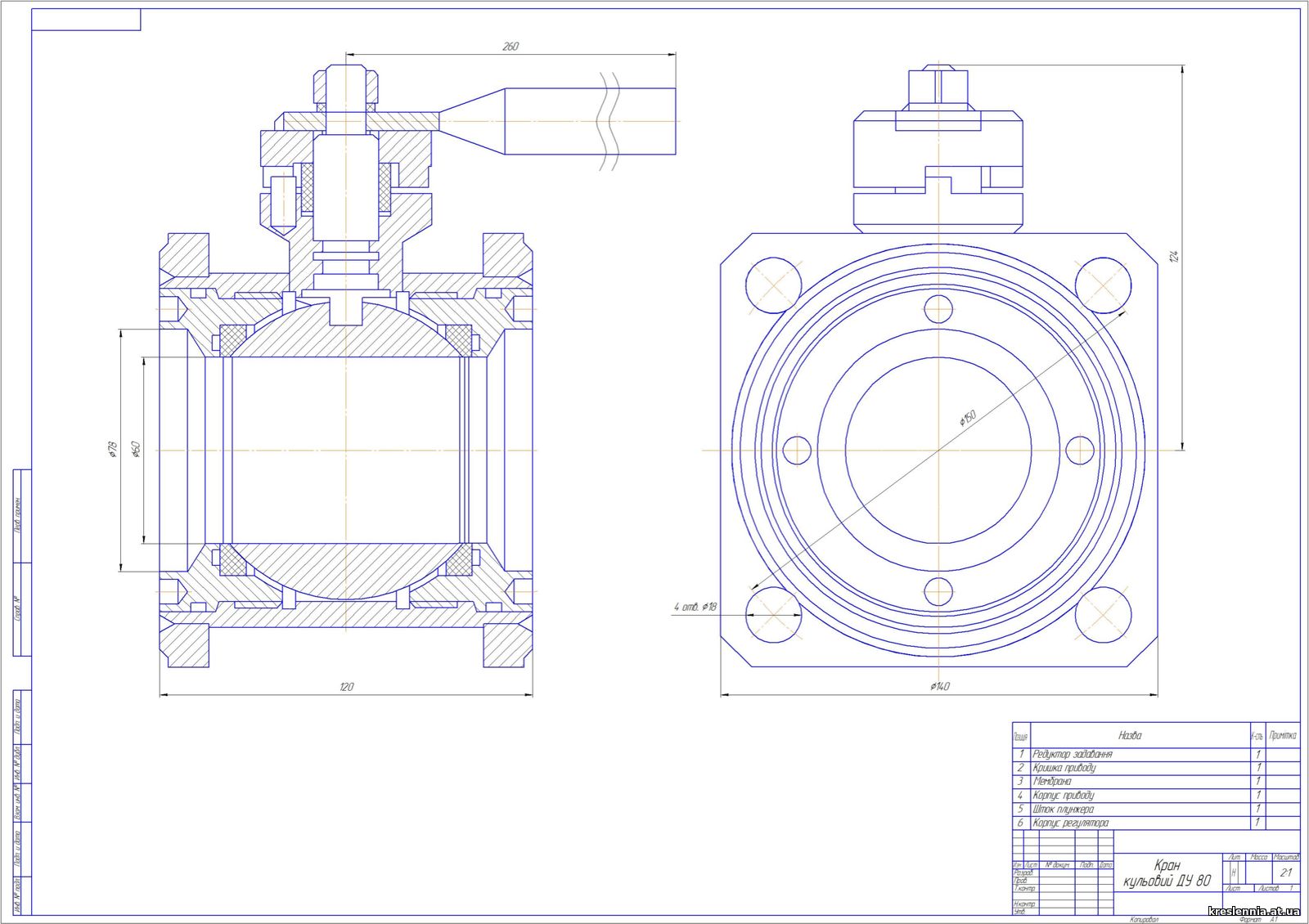The image size is (1309, 924).
Task: Select the ø140 flange width dimension
Action: (x=939, y=686)
